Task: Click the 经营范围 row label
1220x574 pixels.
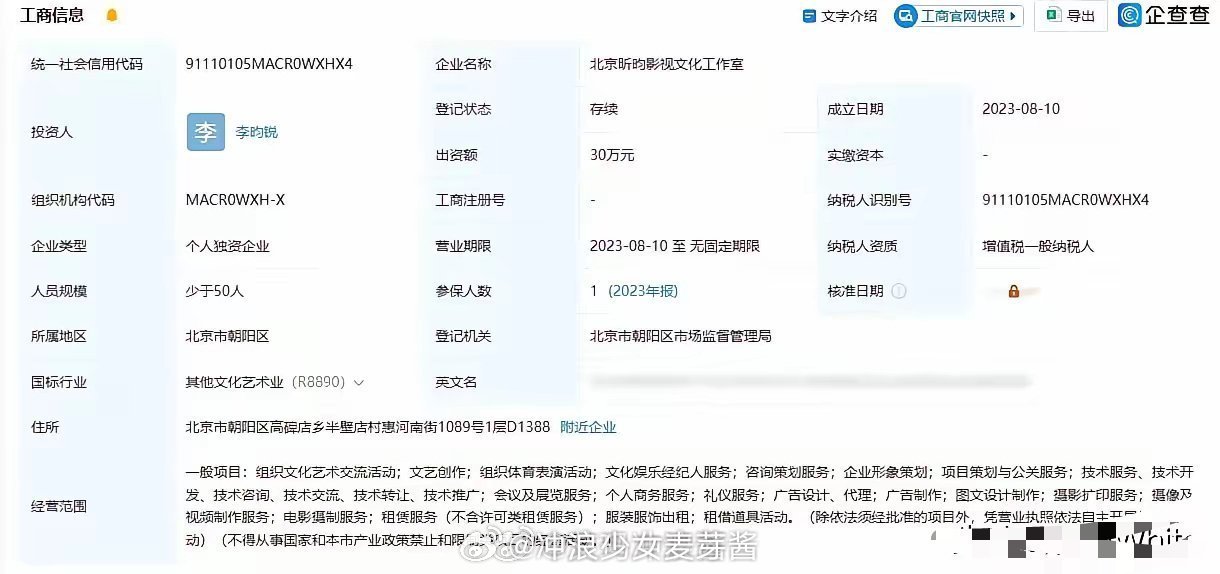Action: click(x=59, y=506)
